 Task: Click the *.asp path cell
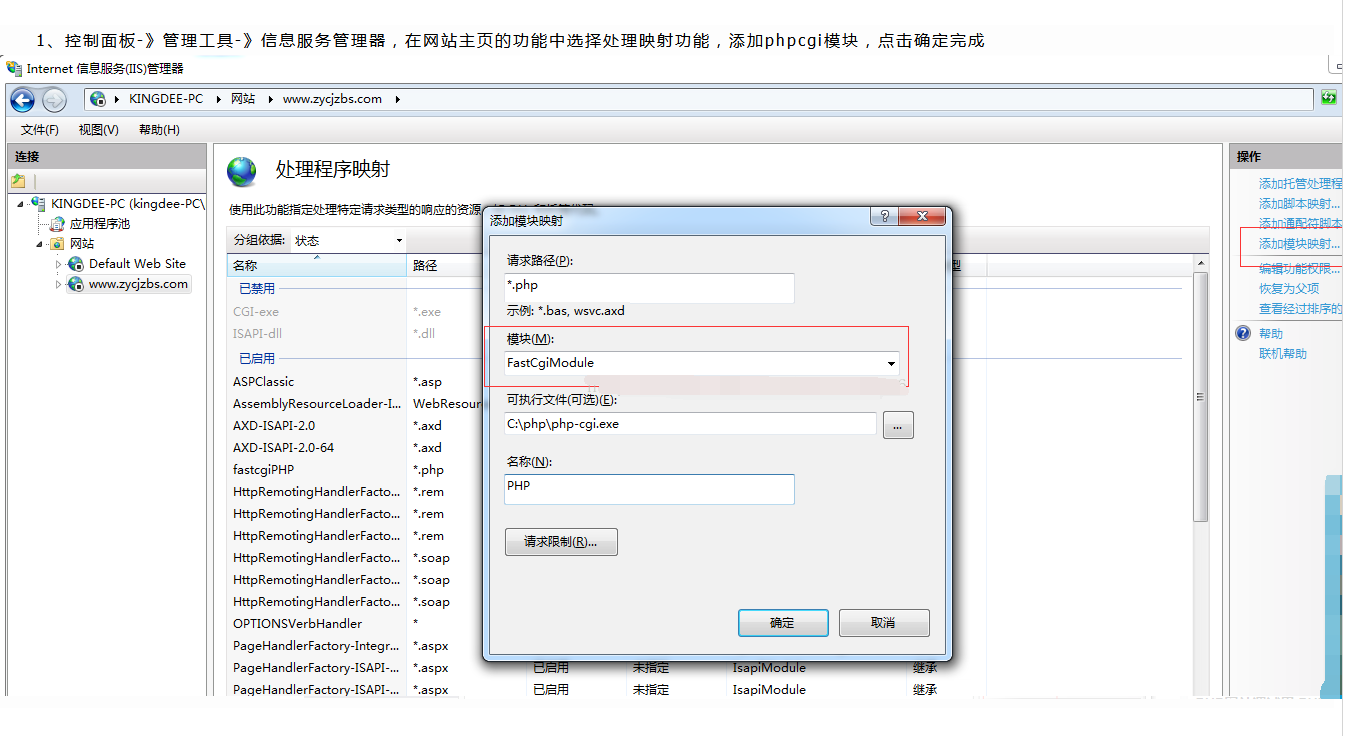428,382
